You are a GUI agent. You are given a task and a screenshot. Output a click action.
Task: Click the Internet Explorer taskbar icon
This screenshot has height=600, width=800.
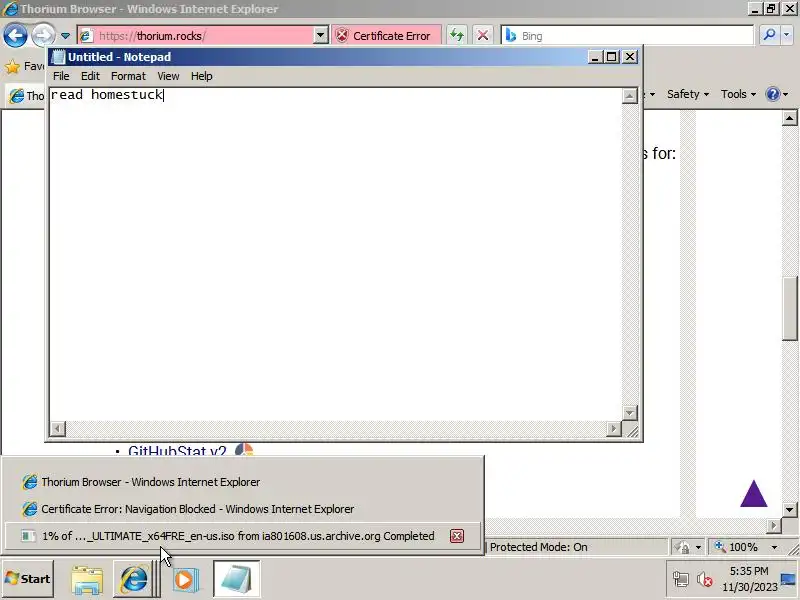(x=134, y=579)
